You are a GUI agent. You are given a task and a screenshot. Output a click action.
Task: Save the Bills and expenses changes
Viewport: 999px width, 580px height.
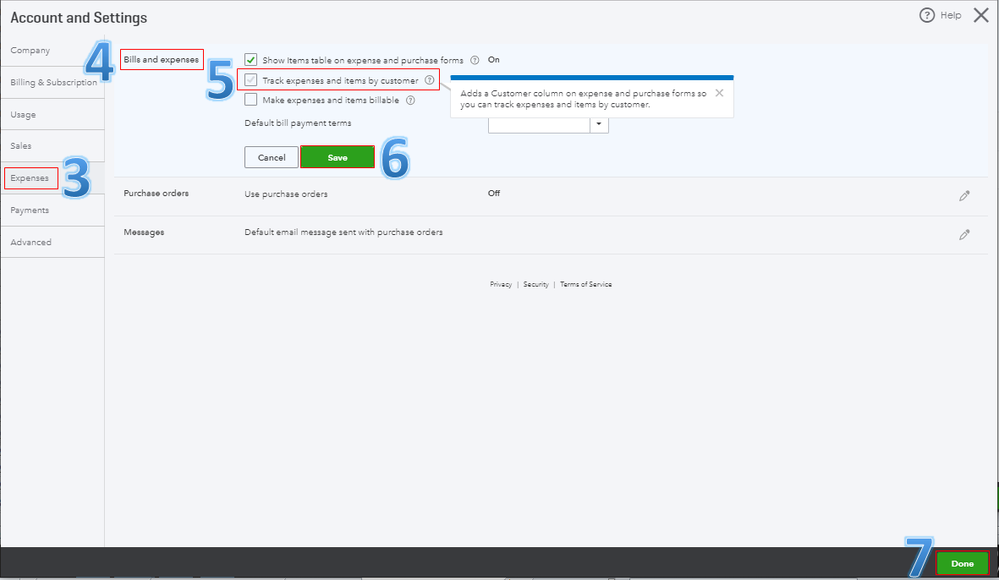point(337,157)
